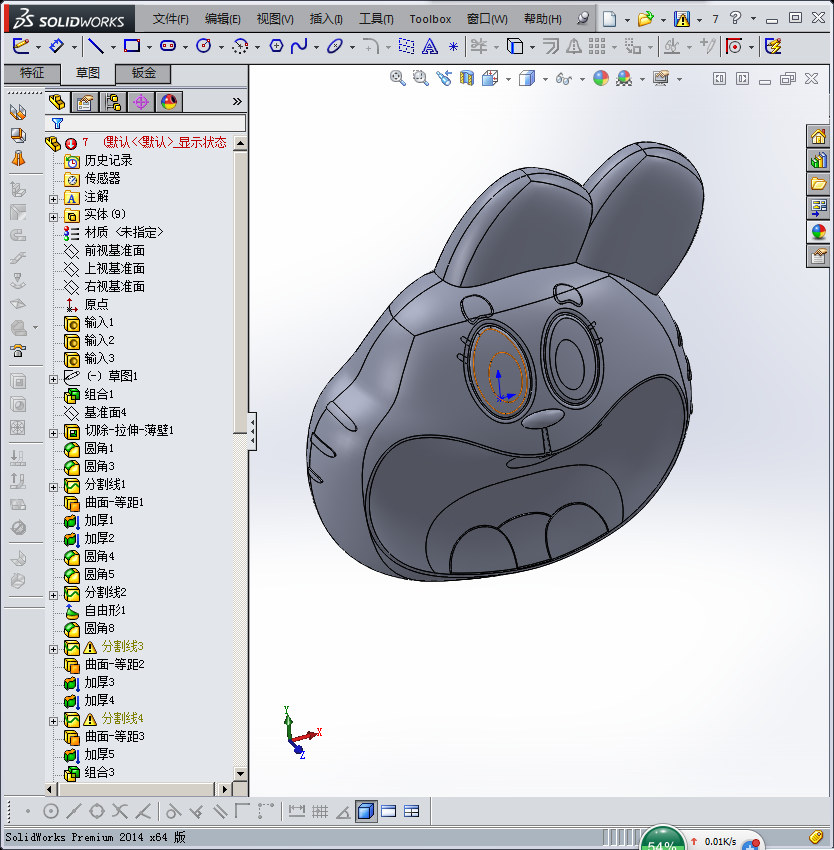Screen dimensions: 834x850
Task: Click the panel collapse handle
Action: [252, 431]
